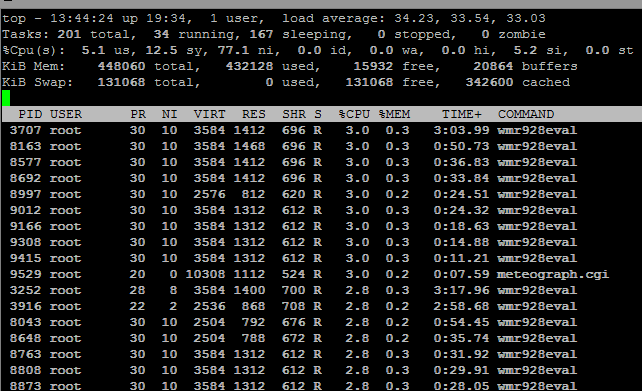Click the %CPU column header
The height and width of the screenshot is (391, 642).
tap(354, 114)
